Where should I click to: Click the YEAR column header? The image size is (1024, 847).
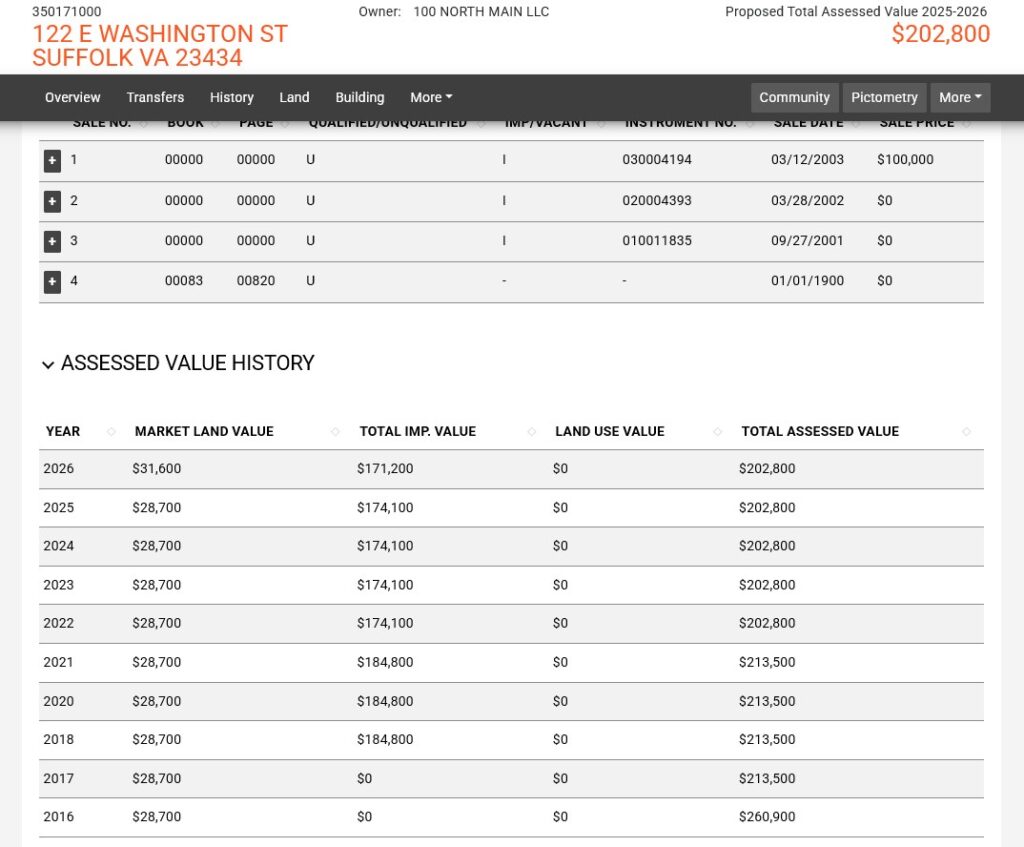pyautogui.click(x=63, y=432)
